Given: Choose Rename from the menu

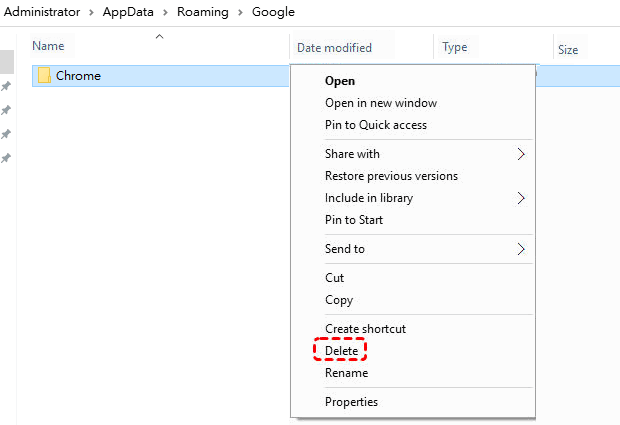Looking at the screenshot, I should 346,373.
